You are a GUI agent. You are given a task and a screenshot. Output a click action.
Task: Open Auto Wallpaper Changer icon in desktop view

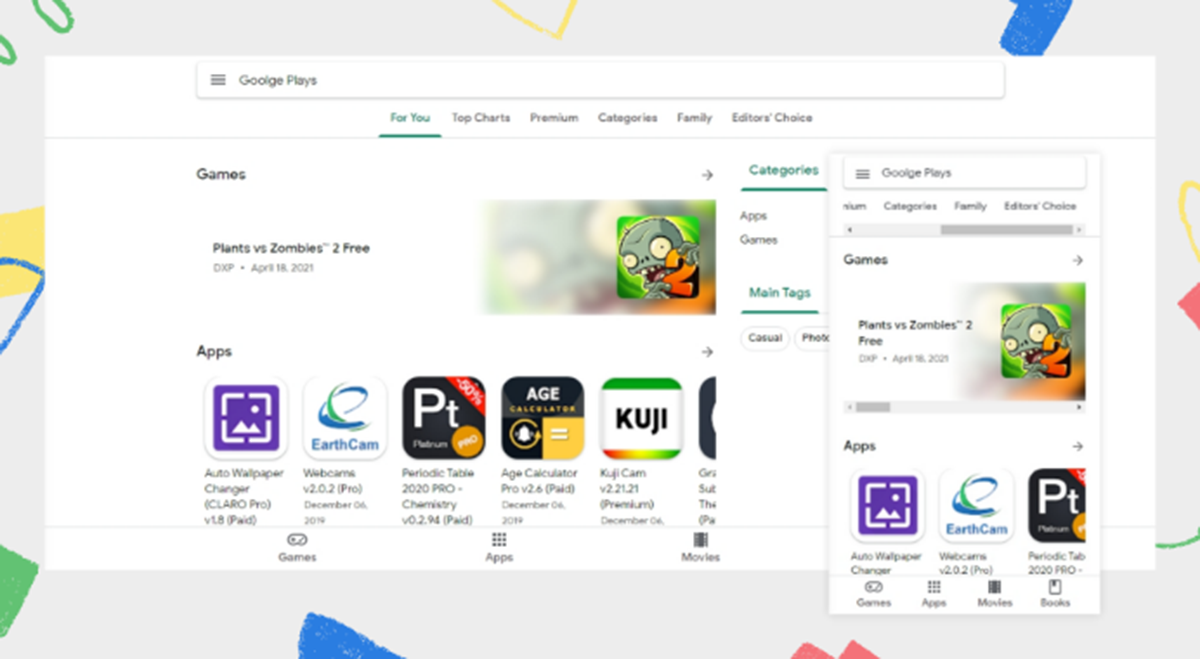coord(245,418)
